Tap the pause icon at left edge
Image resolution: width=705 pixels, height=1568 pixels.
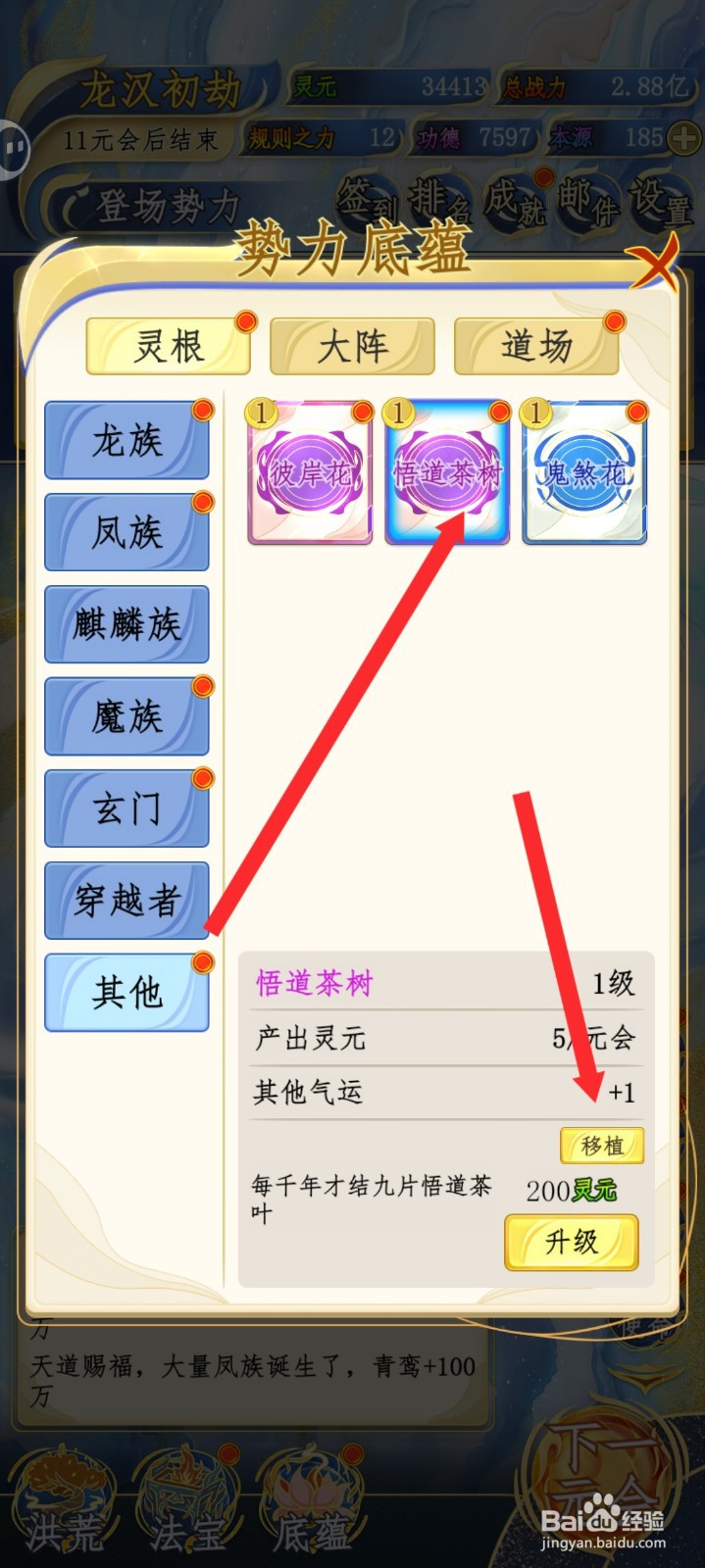(14, 149)
